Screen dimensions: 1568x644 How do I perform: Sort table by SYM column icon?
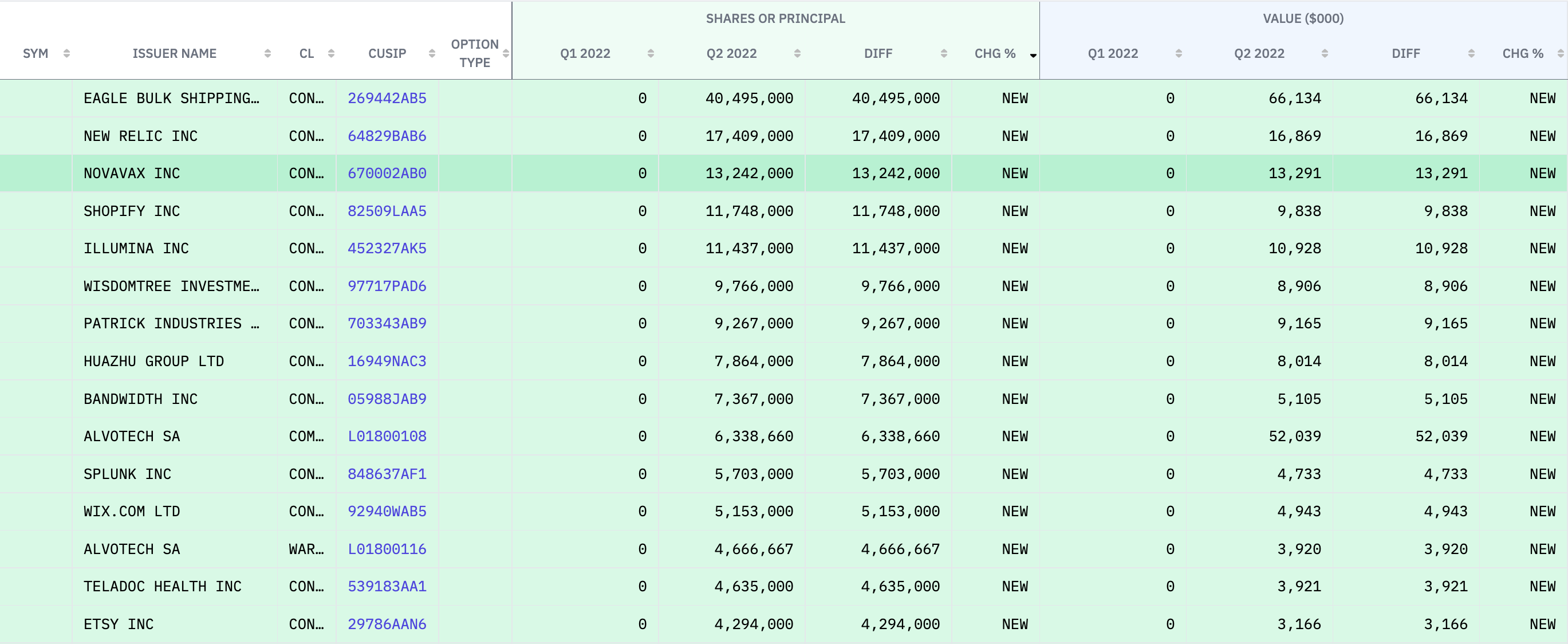coord(66,54)
